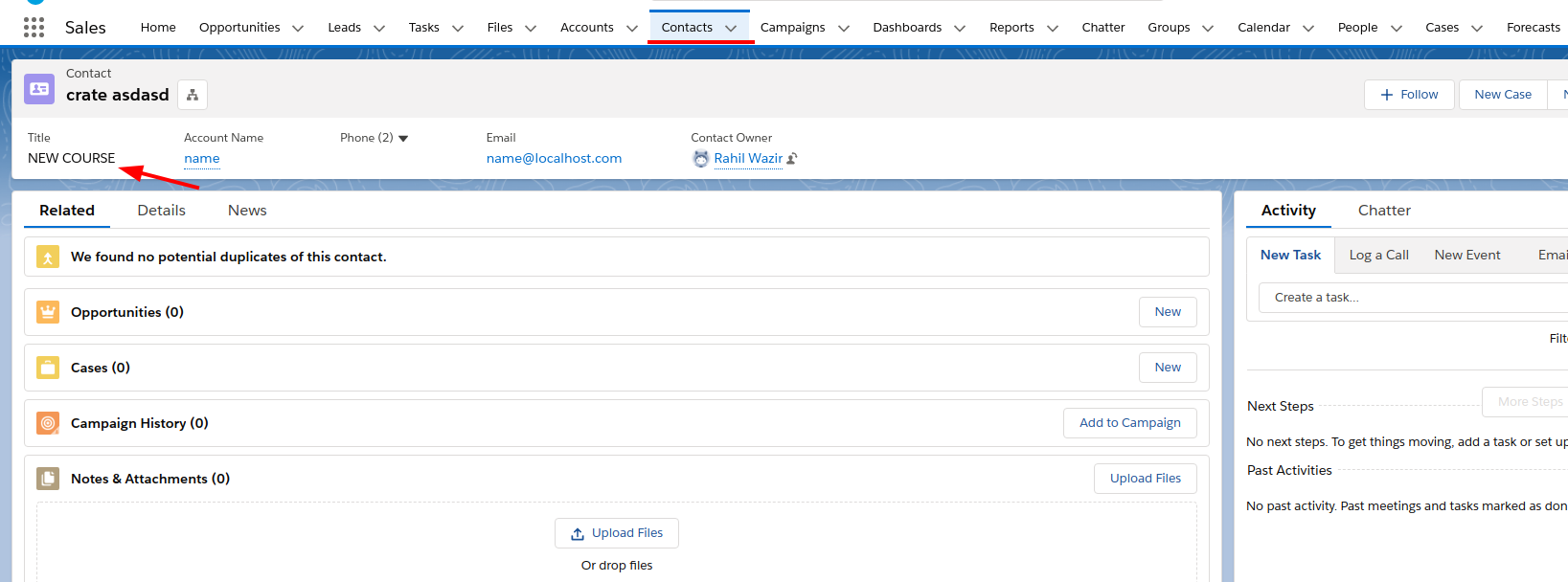Screen dimensions: 1568x582
Task: Select the New Task tab
Action: (x=1290, y=255)
